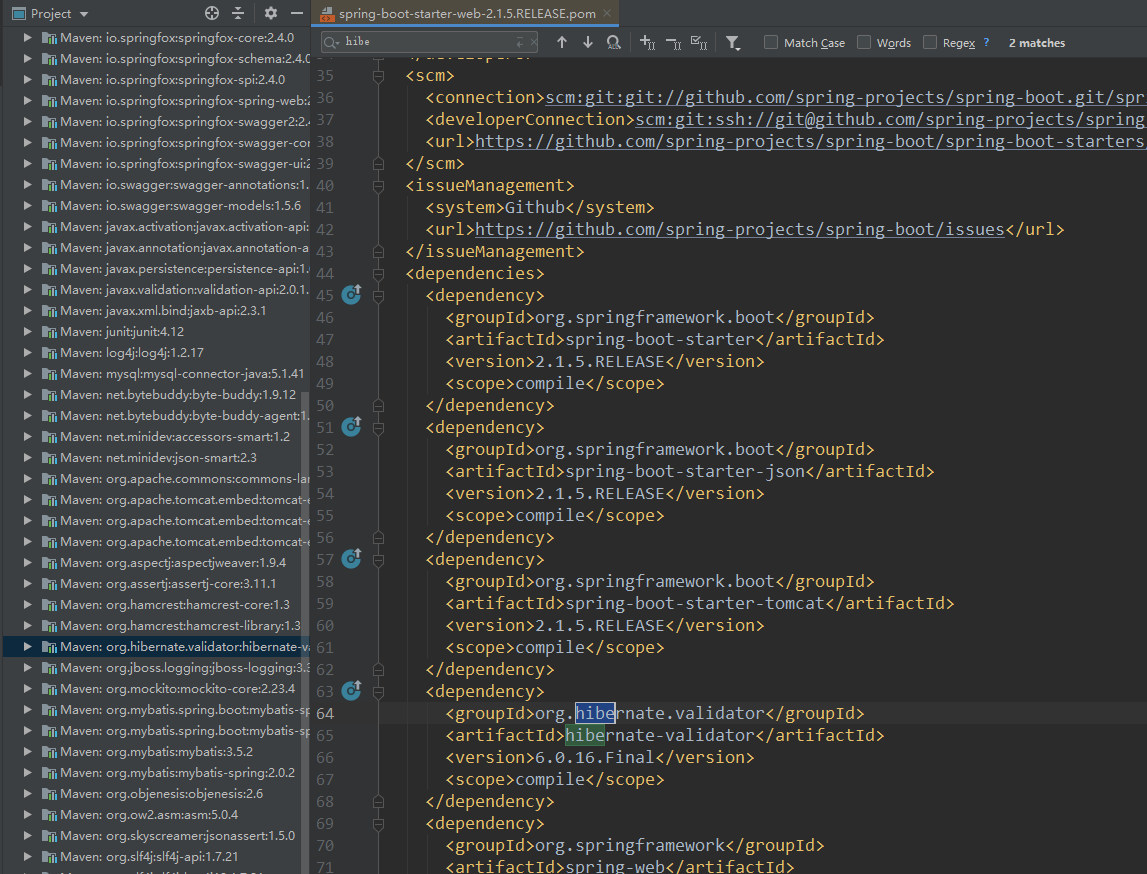1147x874 pixels.
Task: Select spring-boot-starter-web-2.1.5.RELEASE.pom tab
Action: click(467, 14)
